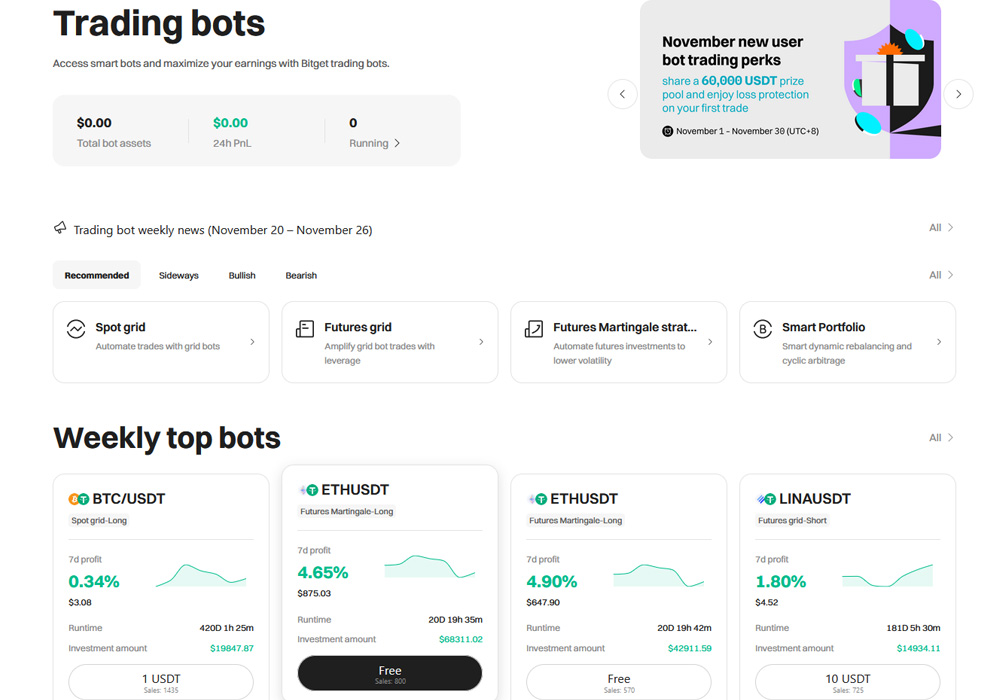This screenshot has width=1000, height=700.
Task: Click the $14934.11 investment amount
Action: (x=918, y=648)
